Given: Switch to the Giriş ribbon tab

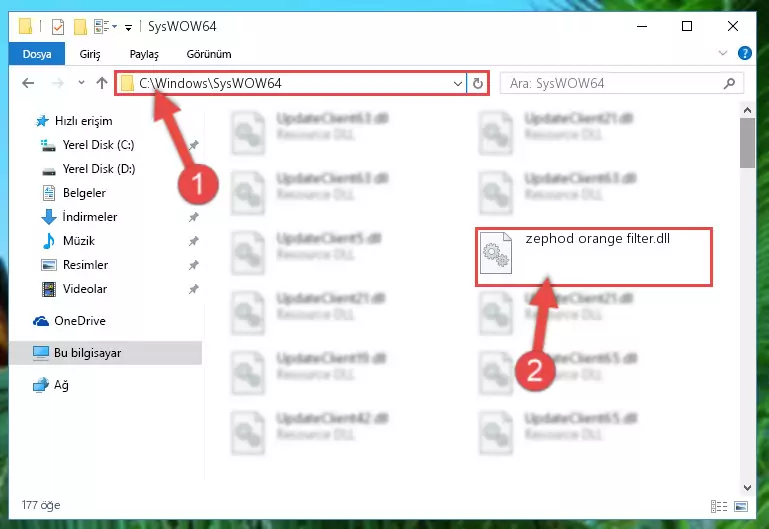Looking at the screenshot, I should [x=90, y=54].
